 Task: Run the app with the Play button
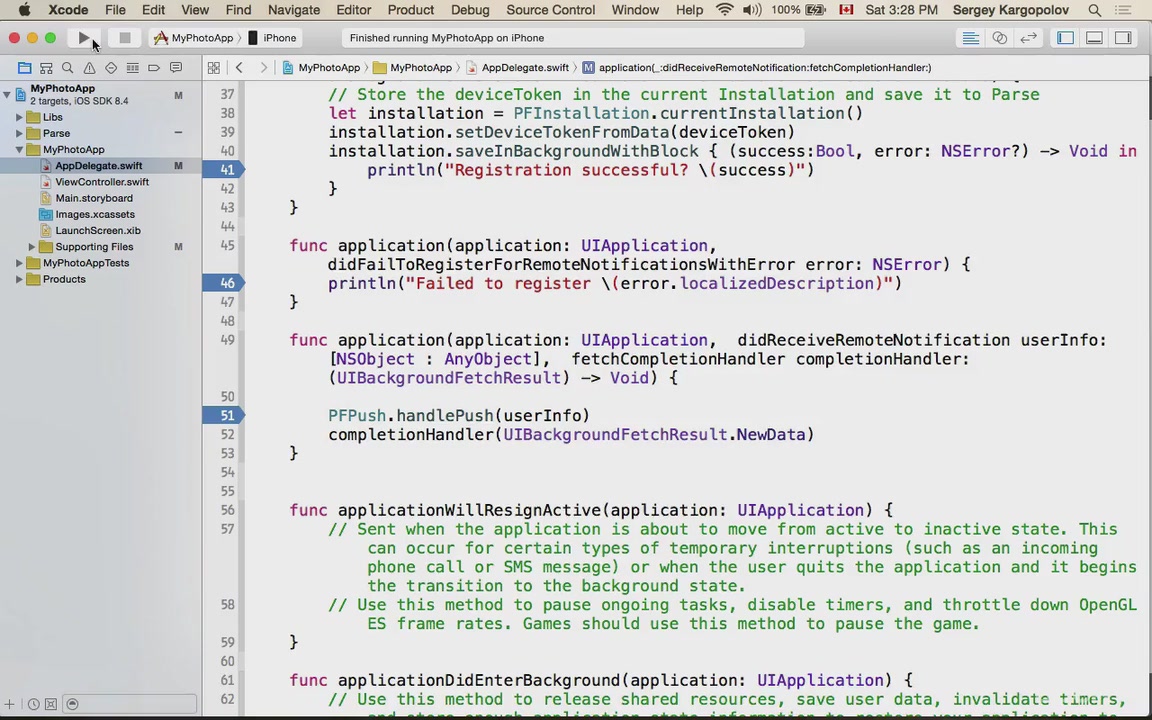tap(84, 37)
